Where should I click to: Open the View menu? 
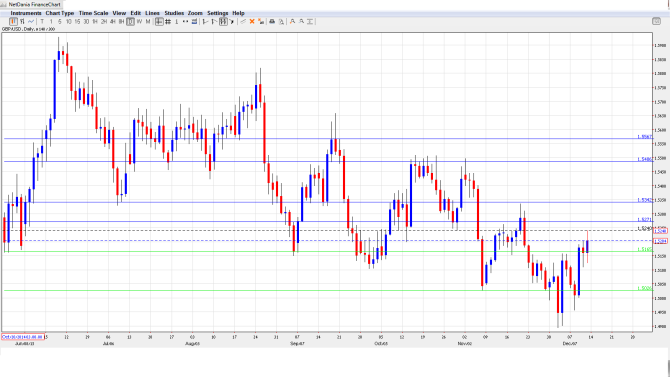[x=119, y=13]
